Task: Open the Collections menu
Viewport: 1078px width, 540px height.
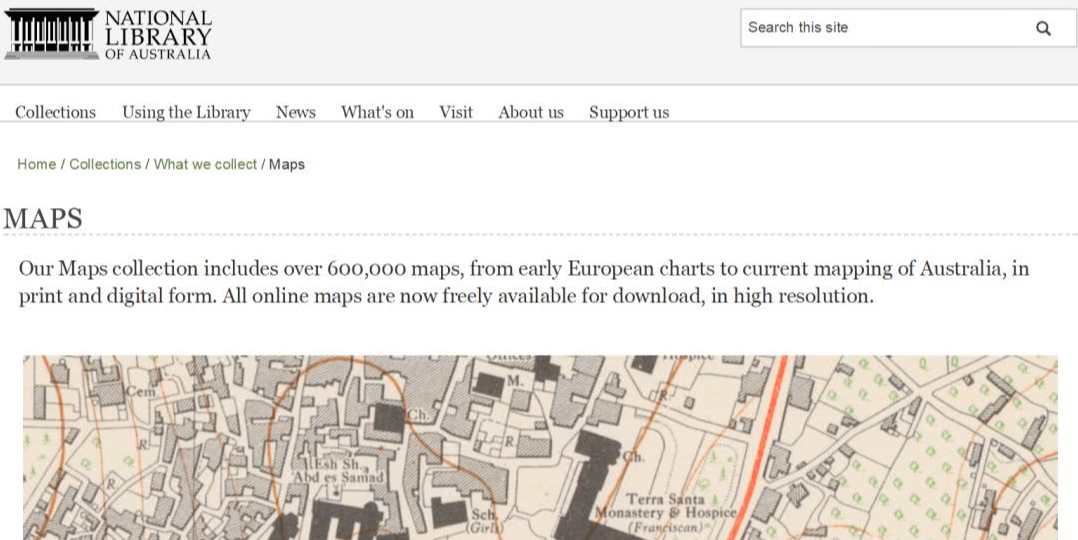Action: (56, 112)
